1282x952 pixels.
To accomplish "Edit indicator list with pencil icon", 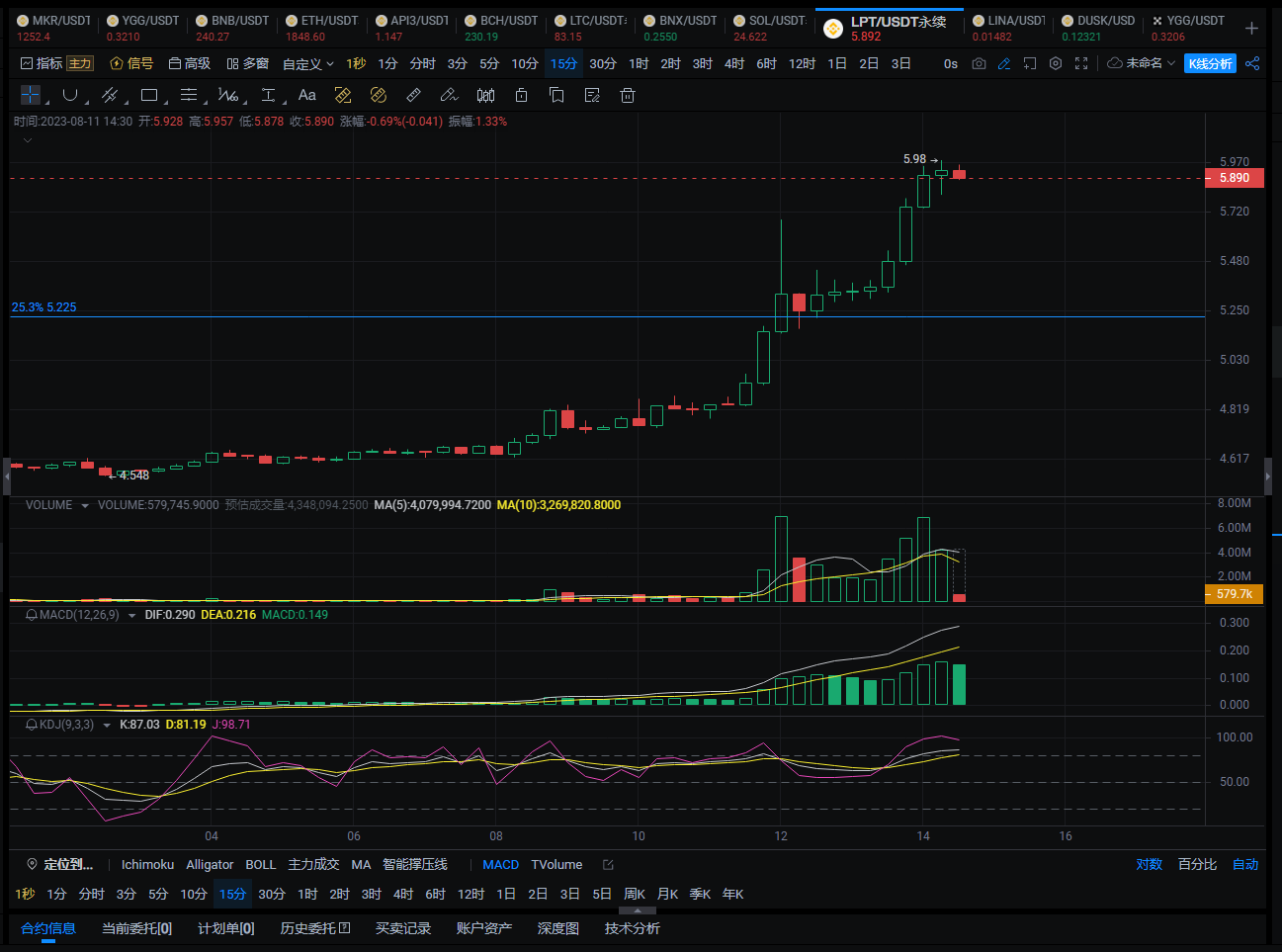I will pos(608,864).
